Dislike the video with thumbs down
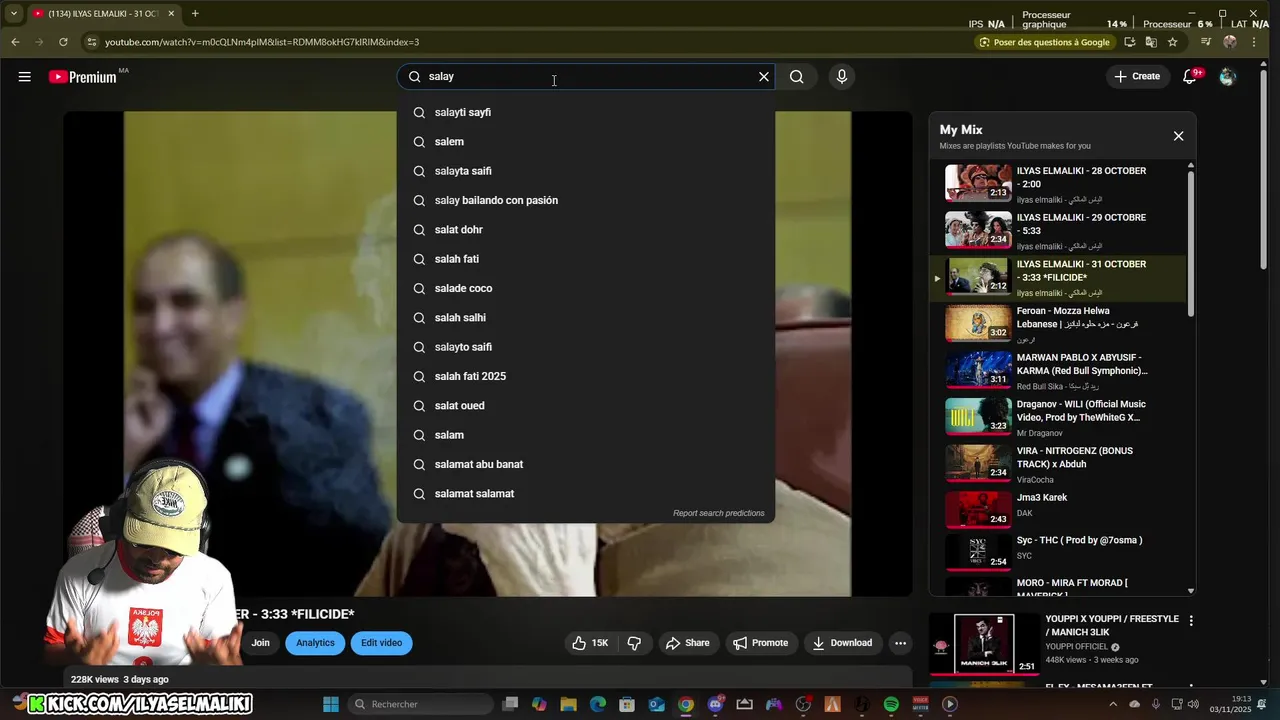Screen dimensions: 1280x720 click(634, 643)
